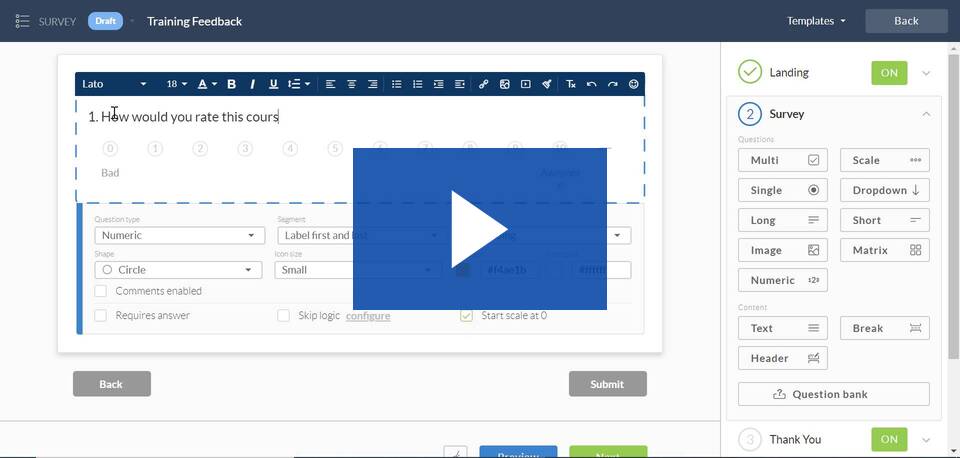
Task: Add a Multi question
Action: pos(782,160)
